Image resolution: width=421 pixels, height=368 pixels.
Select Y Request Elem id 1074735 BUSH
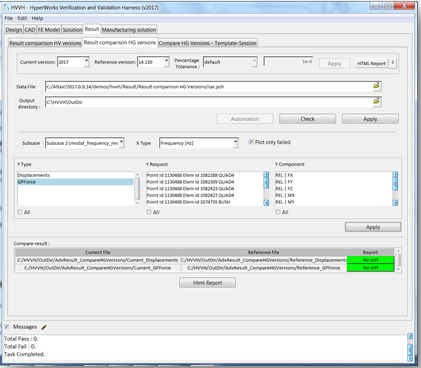205,202
